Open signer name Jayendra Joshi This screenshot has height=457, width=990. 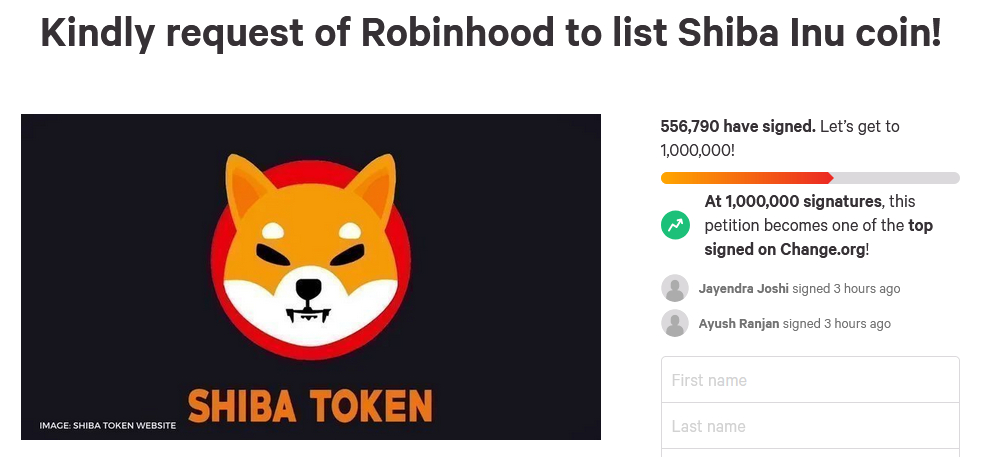point(743,289)
